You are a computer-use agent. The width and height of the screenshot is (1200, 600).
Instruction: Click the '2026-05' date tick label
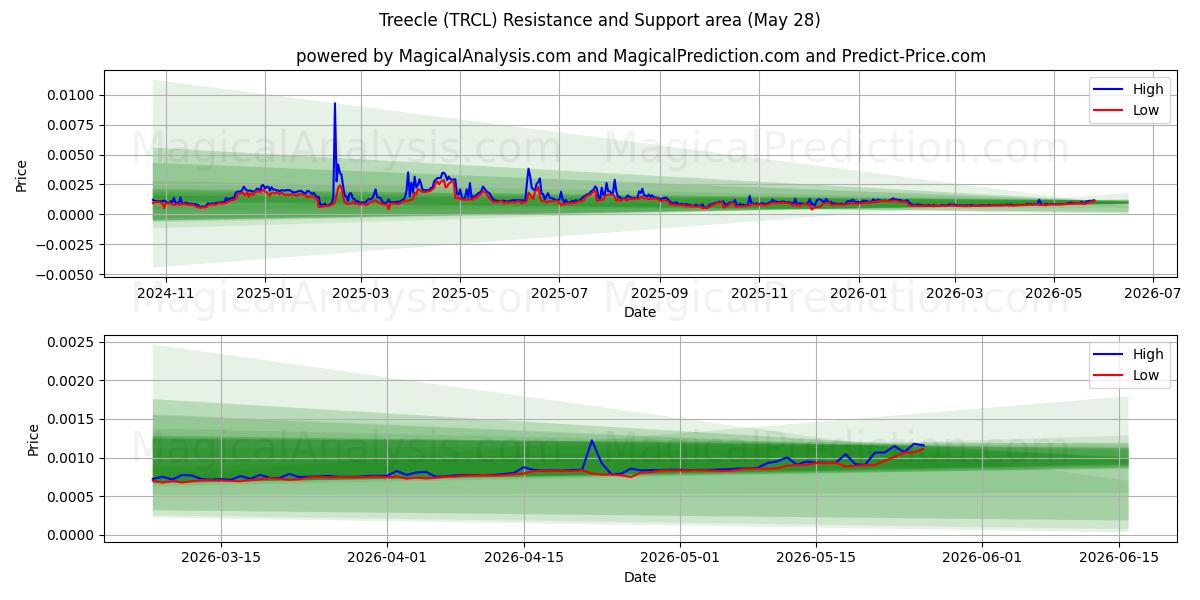pos(1052,294)
